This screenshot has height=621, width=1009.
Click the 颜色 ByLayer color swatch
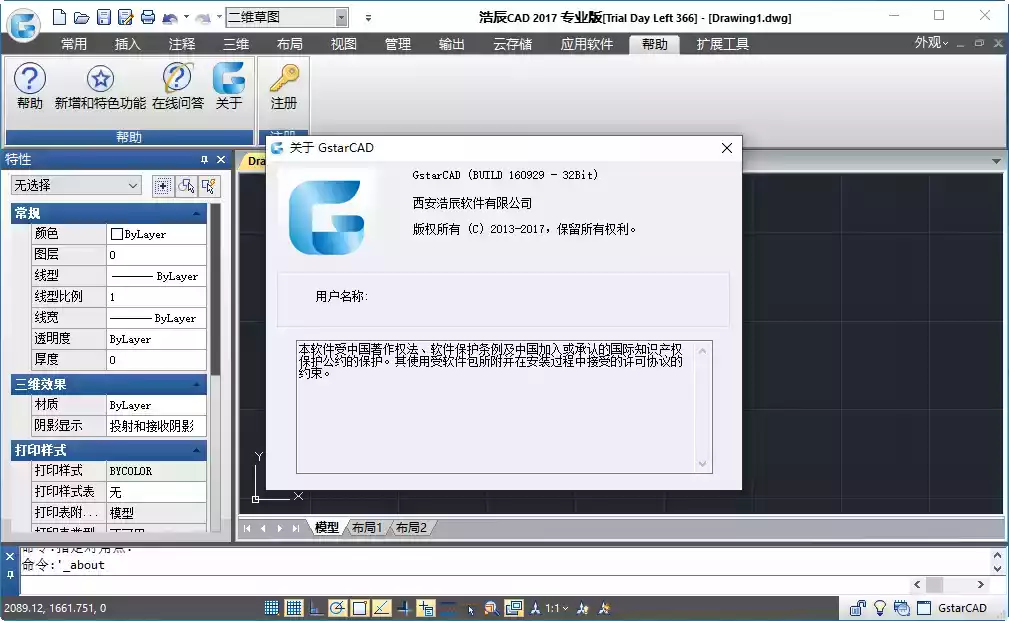pos(117,234)
